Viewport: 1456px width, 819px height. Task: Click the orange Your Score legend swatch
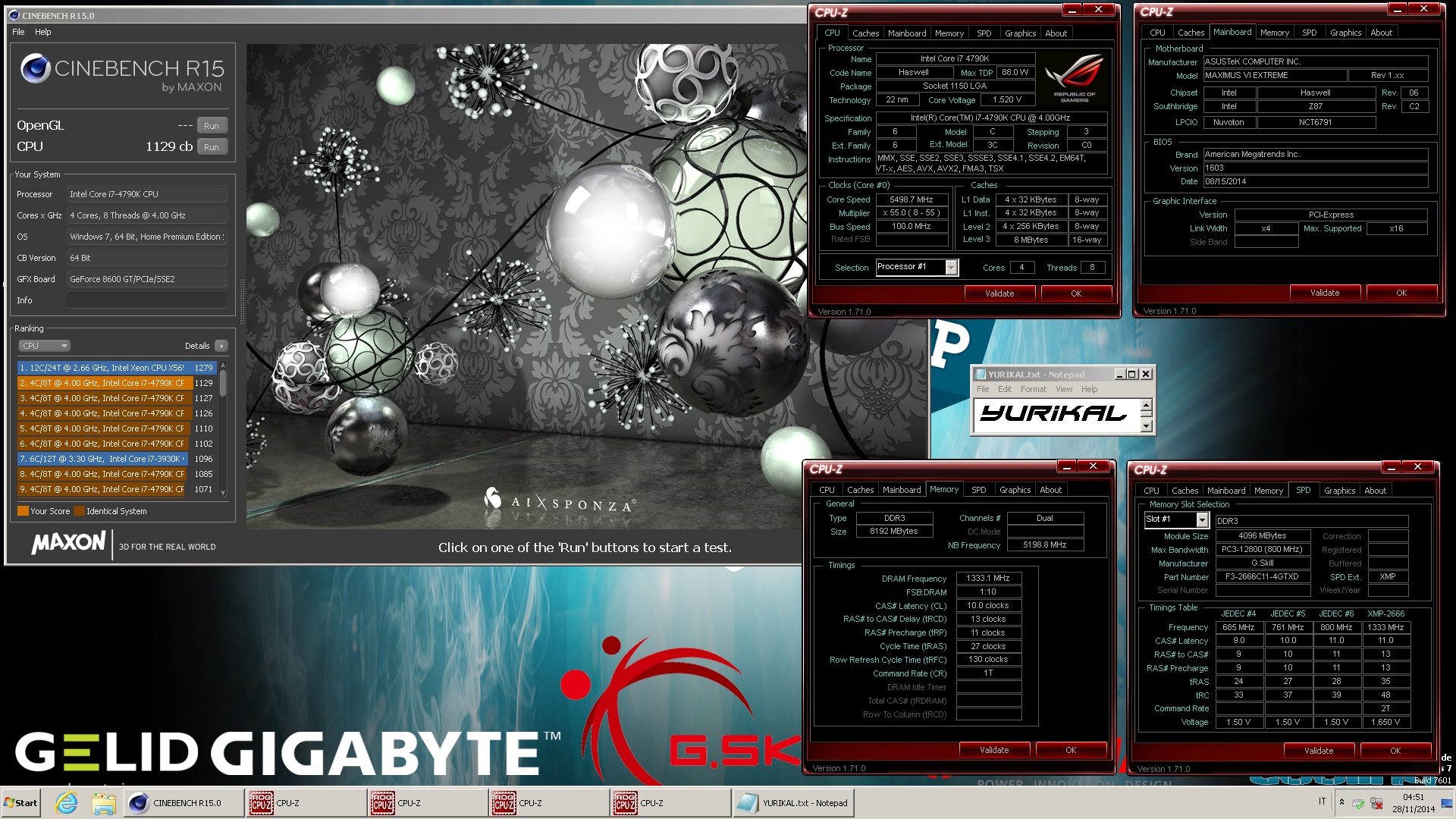coord(23,511)
